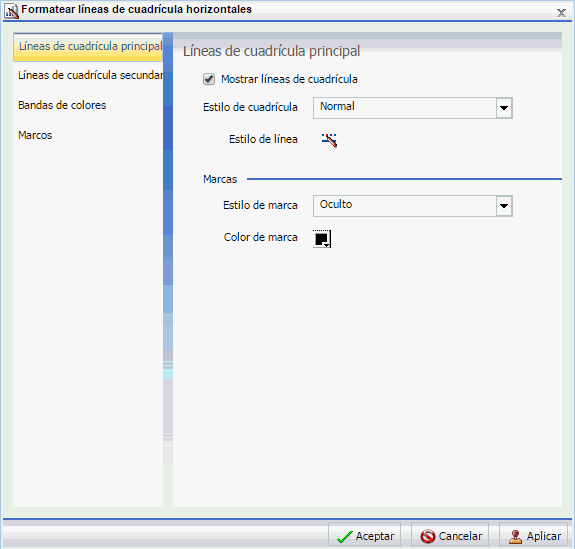The image size is (575, 549).
Task: Click the Marcas section header
Action: [220, 179]
